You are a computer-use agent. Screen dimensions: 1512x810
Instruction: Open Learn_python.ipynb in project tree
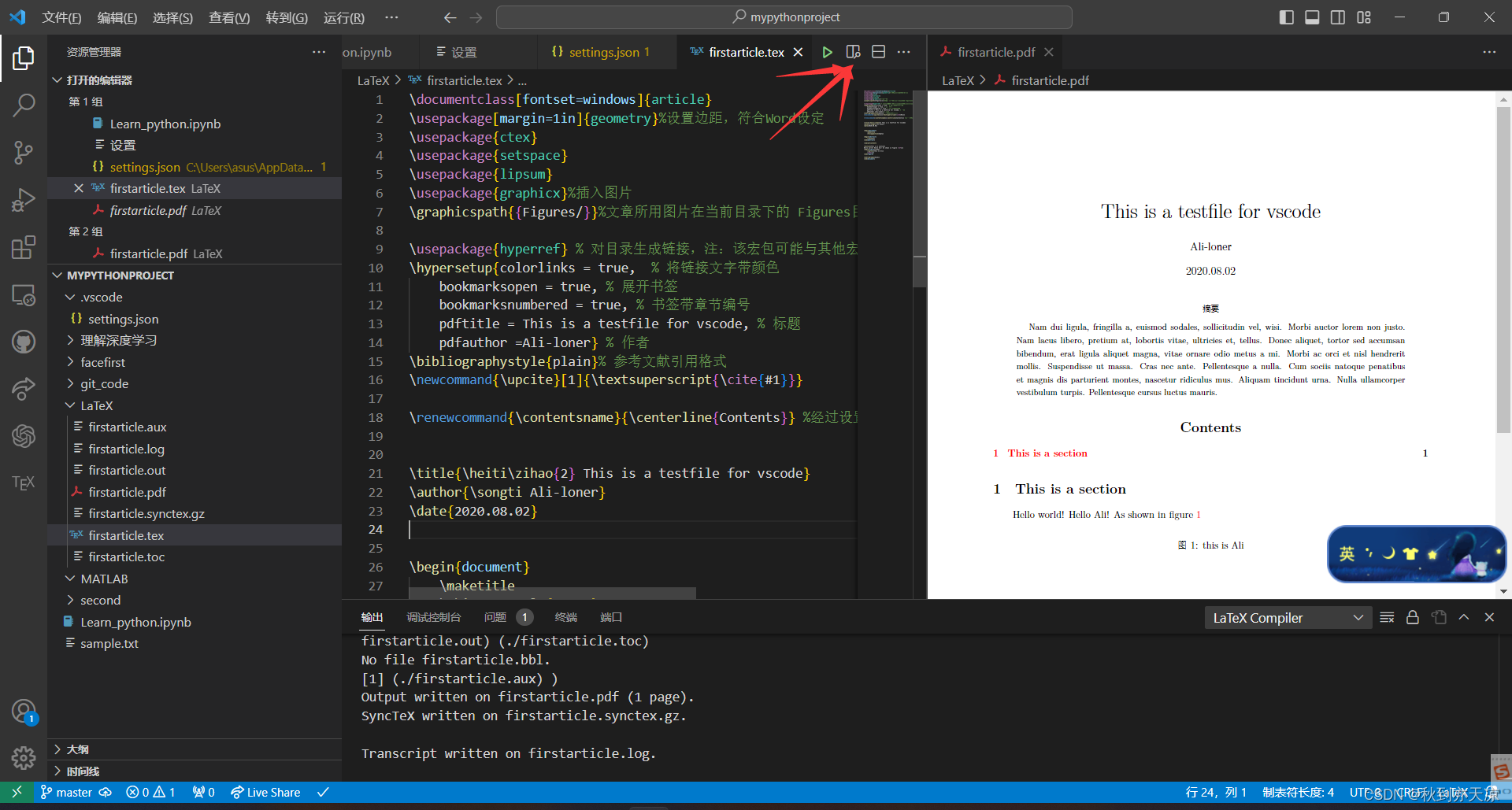coord(195,622)
